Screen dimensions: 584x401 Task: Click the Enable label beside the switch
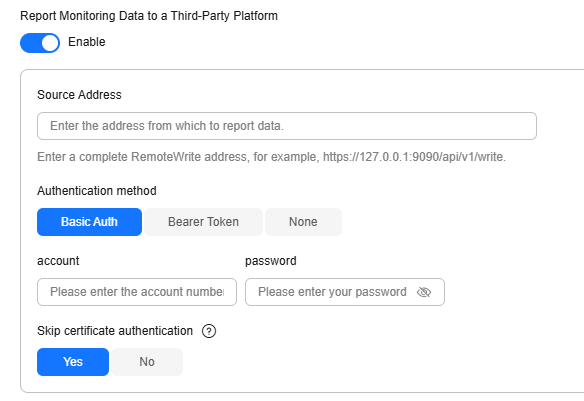pyautogui.click(x=87, y=42)
